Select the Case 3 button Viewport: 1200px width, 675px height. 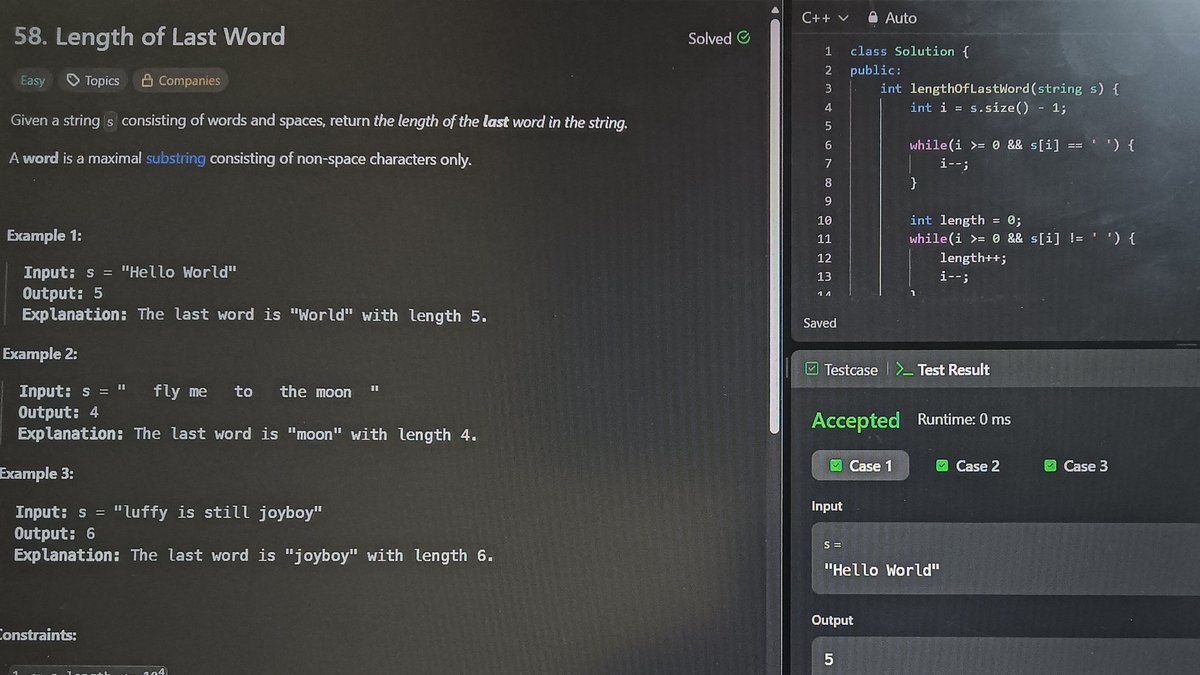pos(1076,465)
